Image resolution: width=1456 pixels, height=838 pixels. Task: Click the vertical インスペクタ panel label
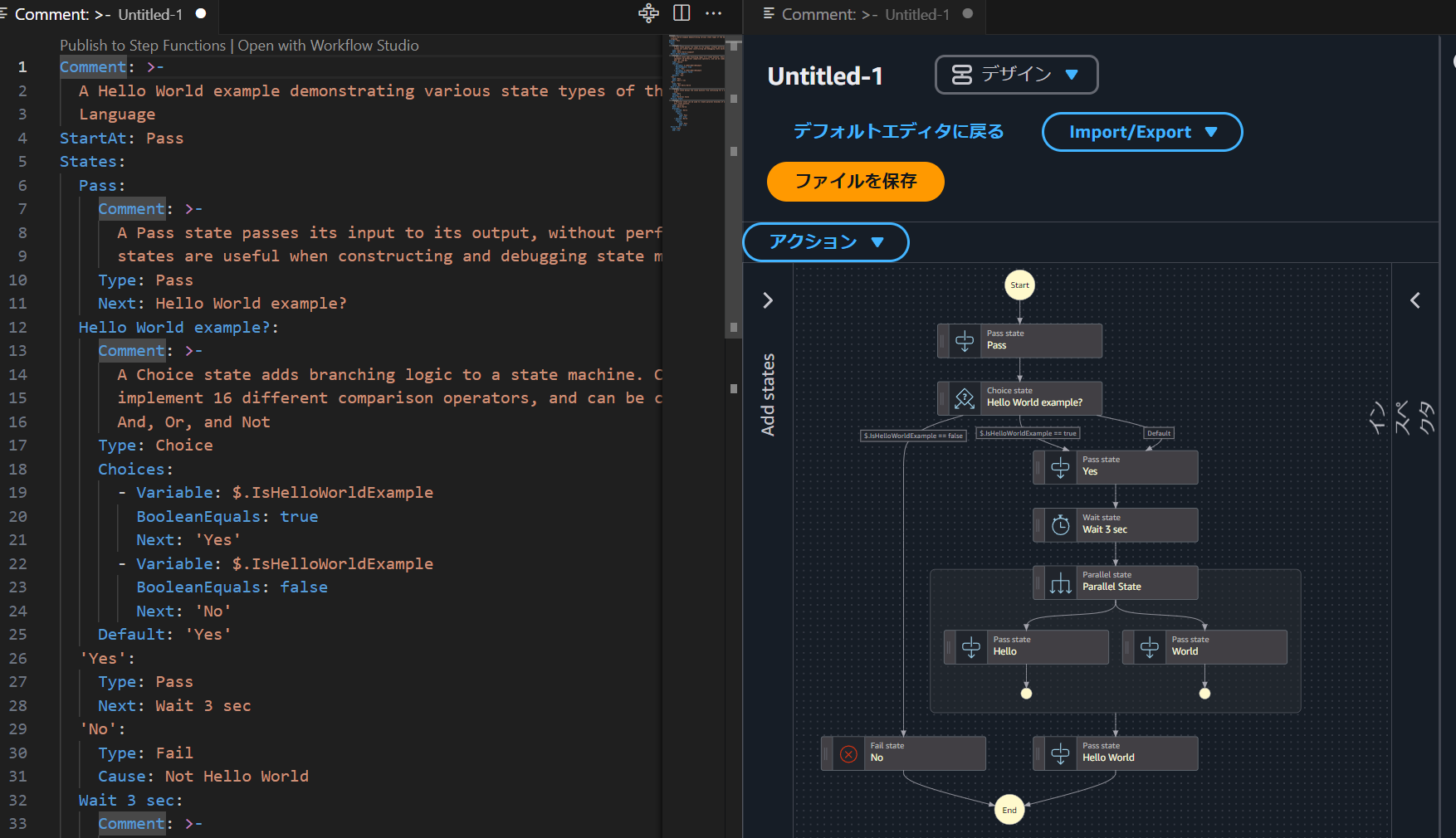(x=1403, y=417)
